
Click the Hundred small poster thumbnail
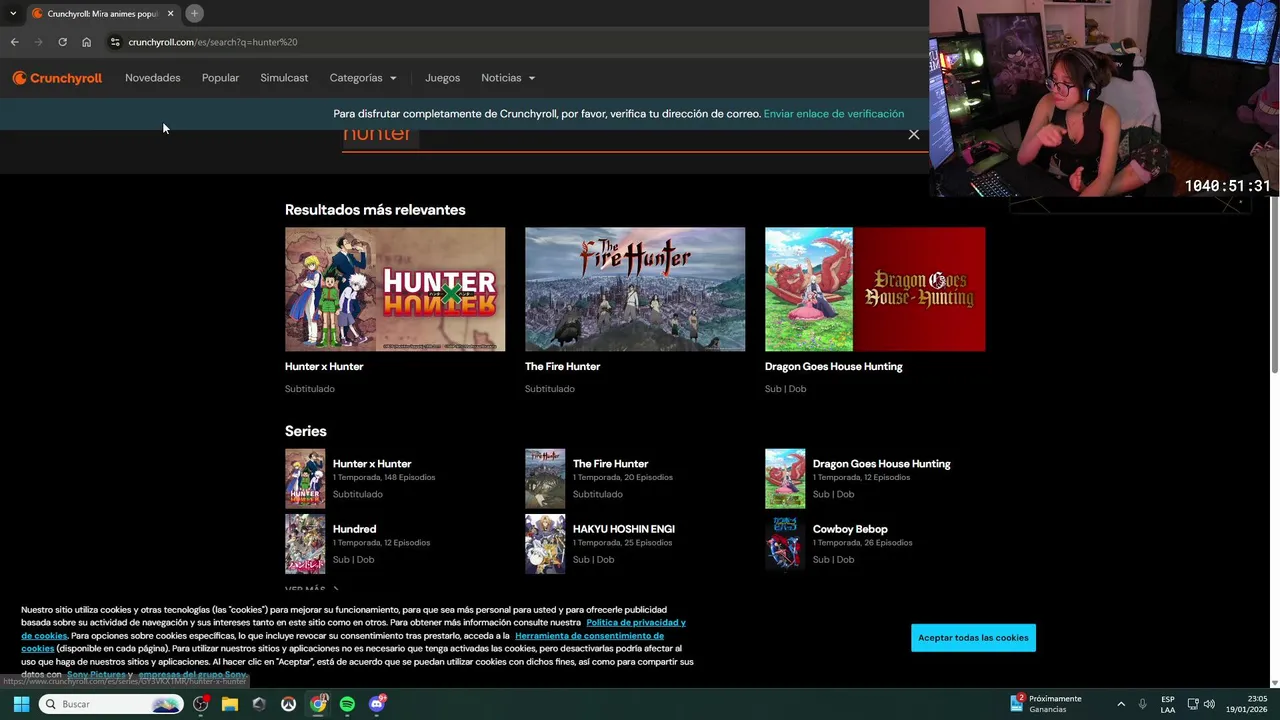[x=305, y=543]
